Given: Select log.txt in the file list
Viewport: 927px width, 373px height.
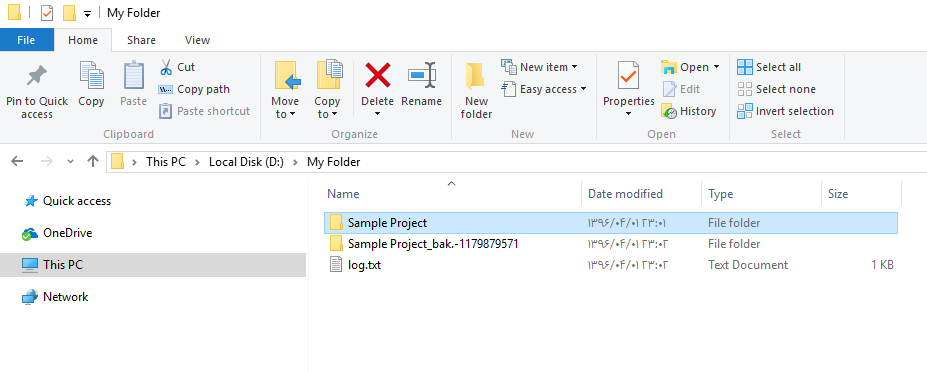Looking at the screenshot, I should [x=611, y=265].
